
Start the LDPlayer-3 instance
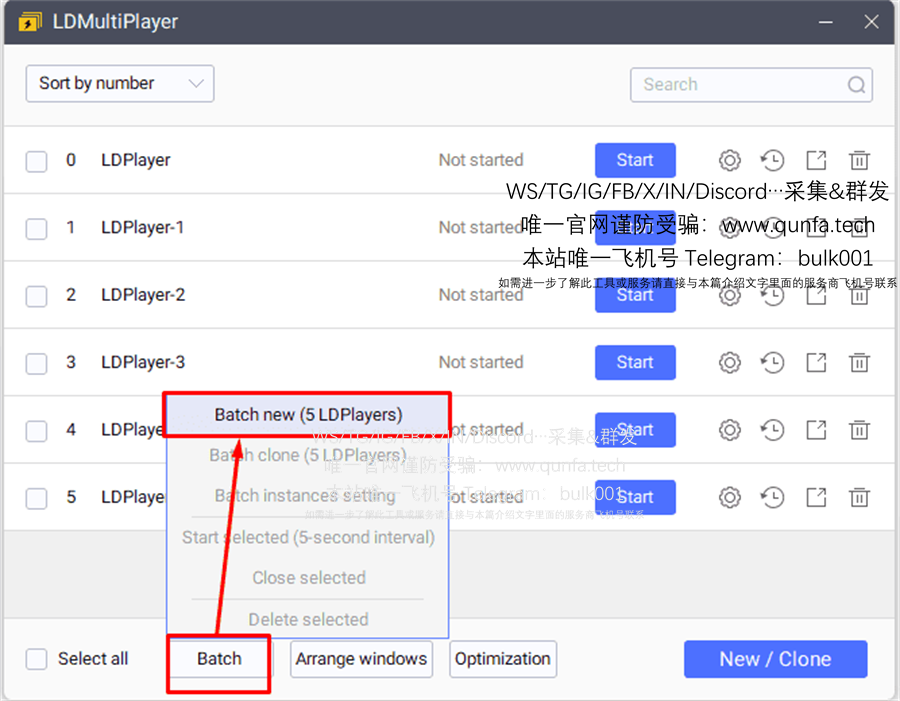635,363
